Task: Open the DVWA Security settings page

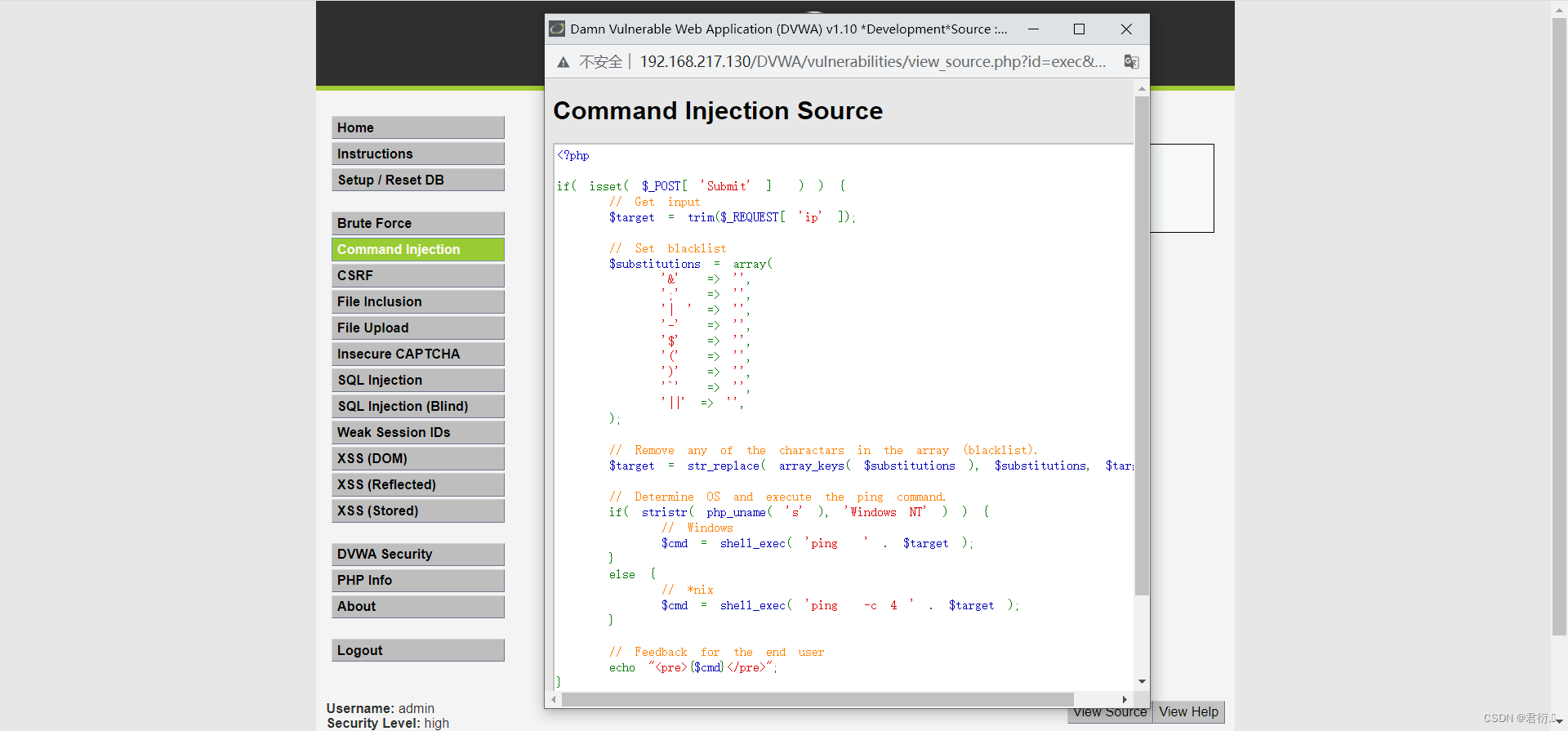Action: [418, 554]
